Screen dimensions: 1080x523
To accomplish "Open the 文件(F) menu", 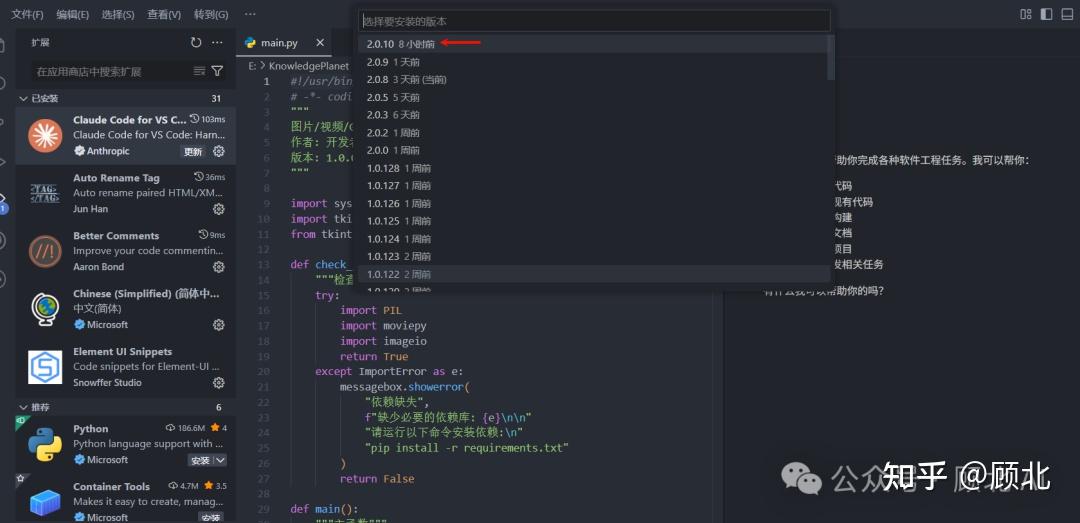I will (x=27, y=14).
